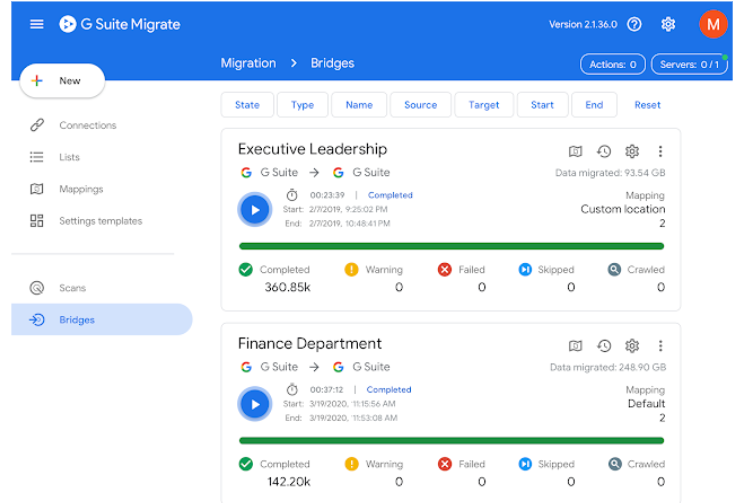The image size is (737, 503).
Task: Reset all filters
Action: click(x=647, y=105)
